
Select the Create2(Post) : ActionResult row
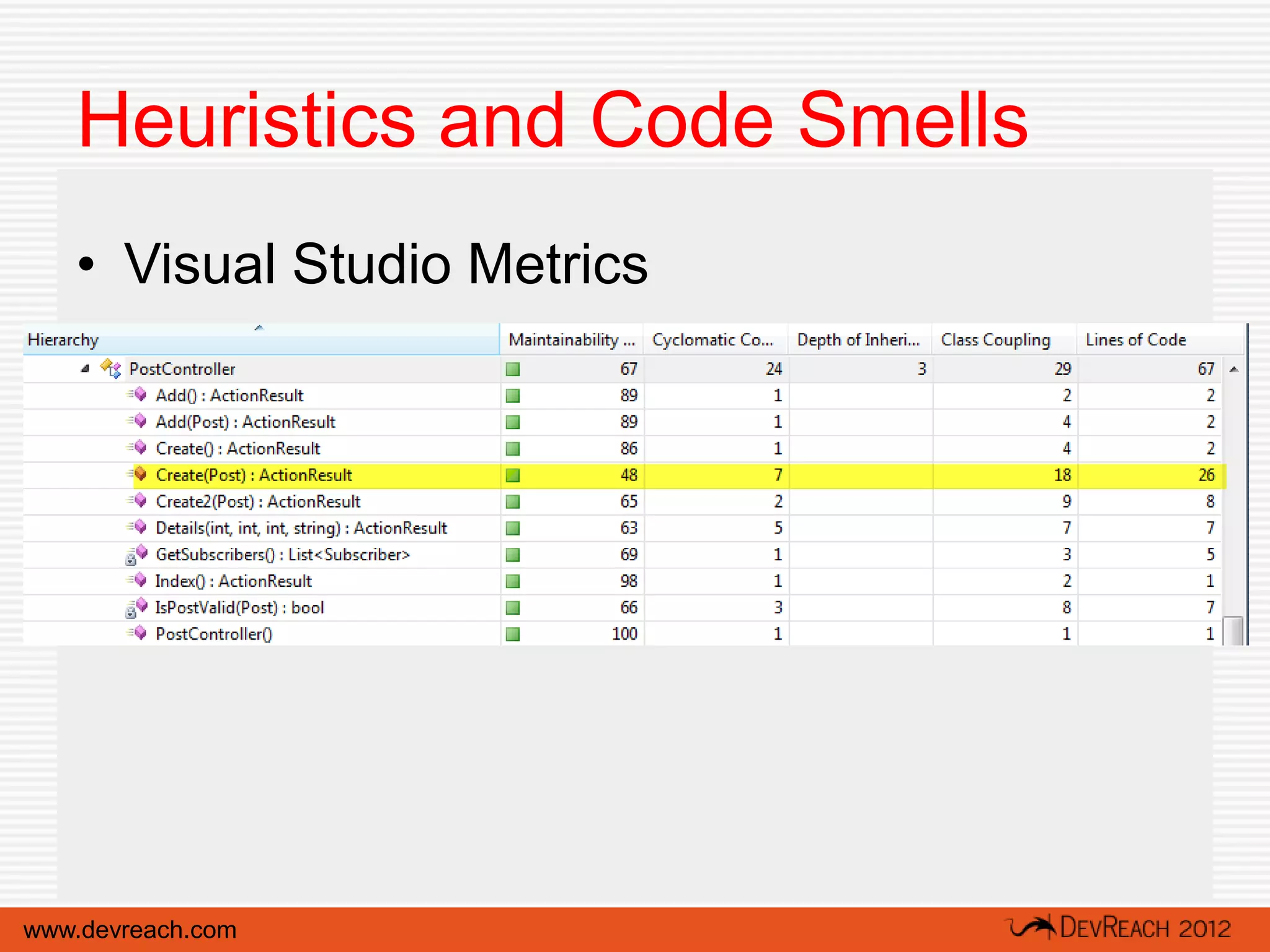coord(258,501)
